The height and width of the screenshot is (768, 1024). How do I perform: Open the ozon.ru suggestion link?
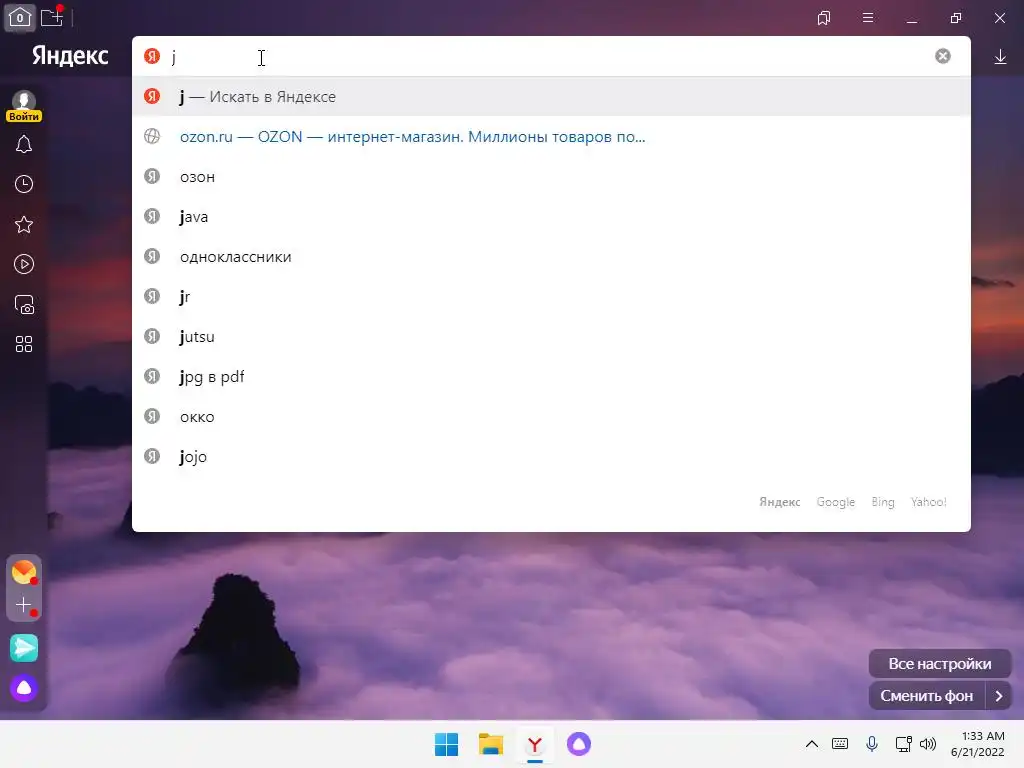pos(551,137)
